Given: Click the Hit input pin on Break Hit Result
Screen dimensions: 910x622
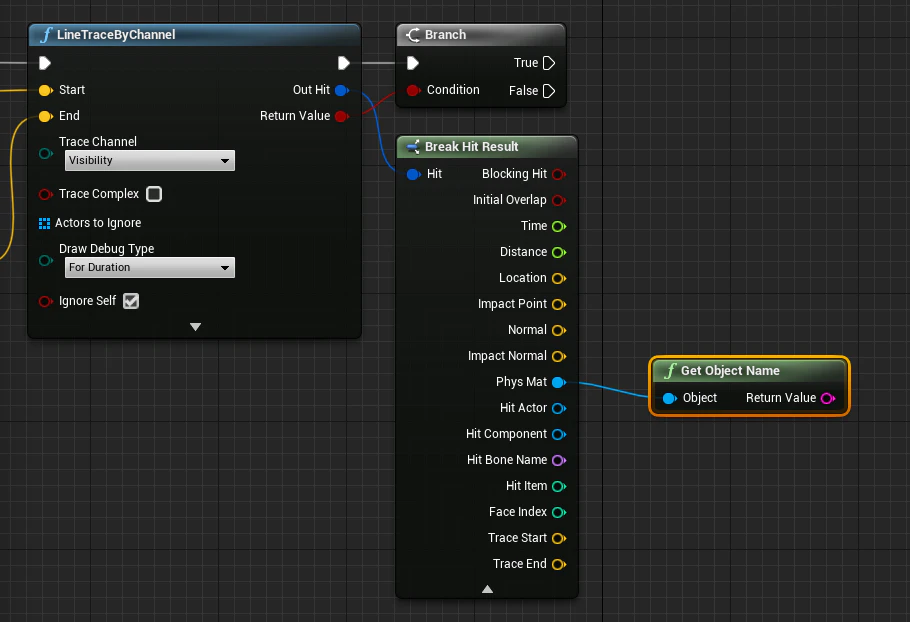Looking at the screenshot, I should click(413, 174).
